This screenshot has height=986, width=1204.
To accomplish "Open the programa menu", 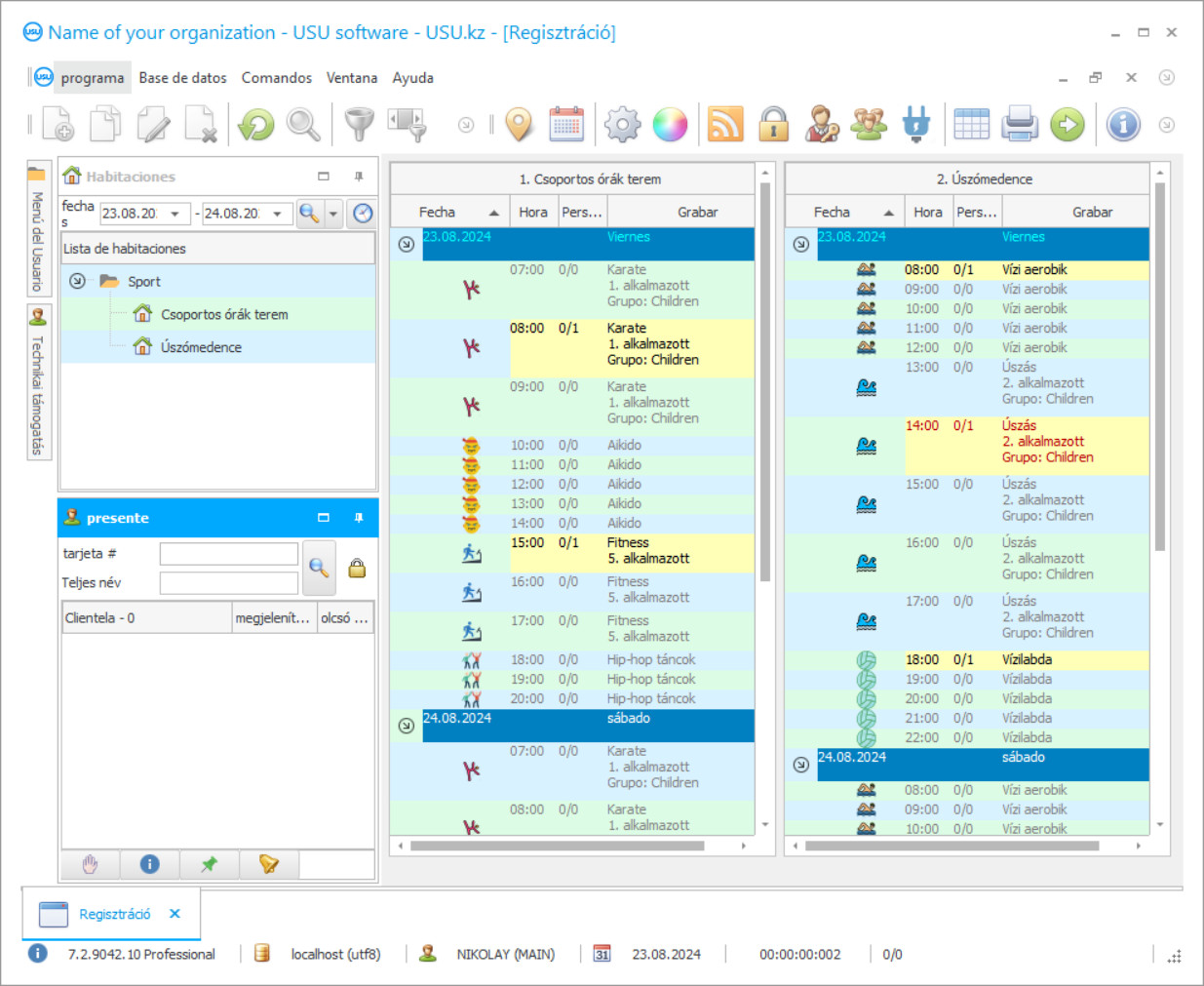I will (93, 78).
